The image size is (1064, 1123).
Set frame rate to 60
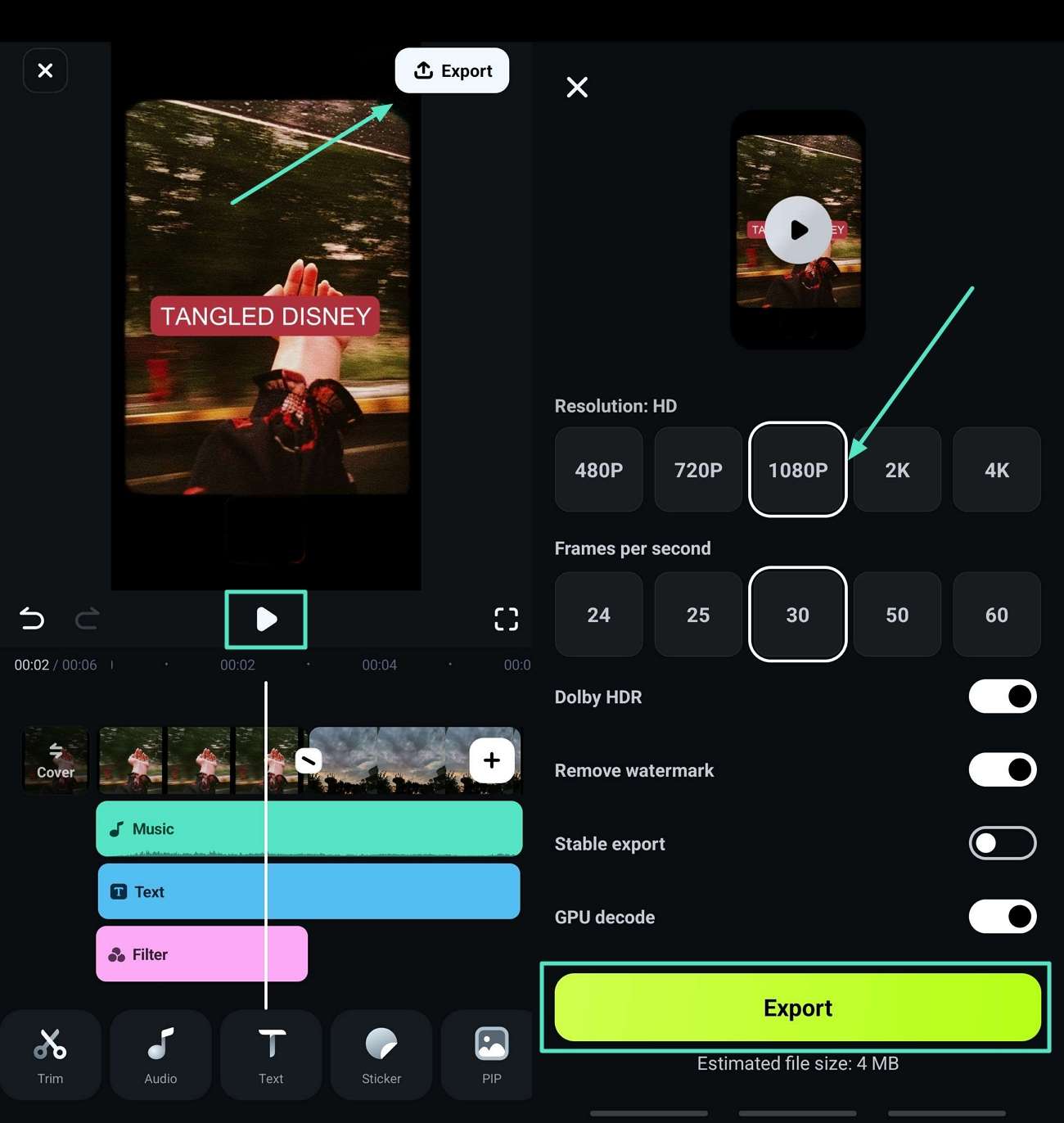(x=997, y=615)
